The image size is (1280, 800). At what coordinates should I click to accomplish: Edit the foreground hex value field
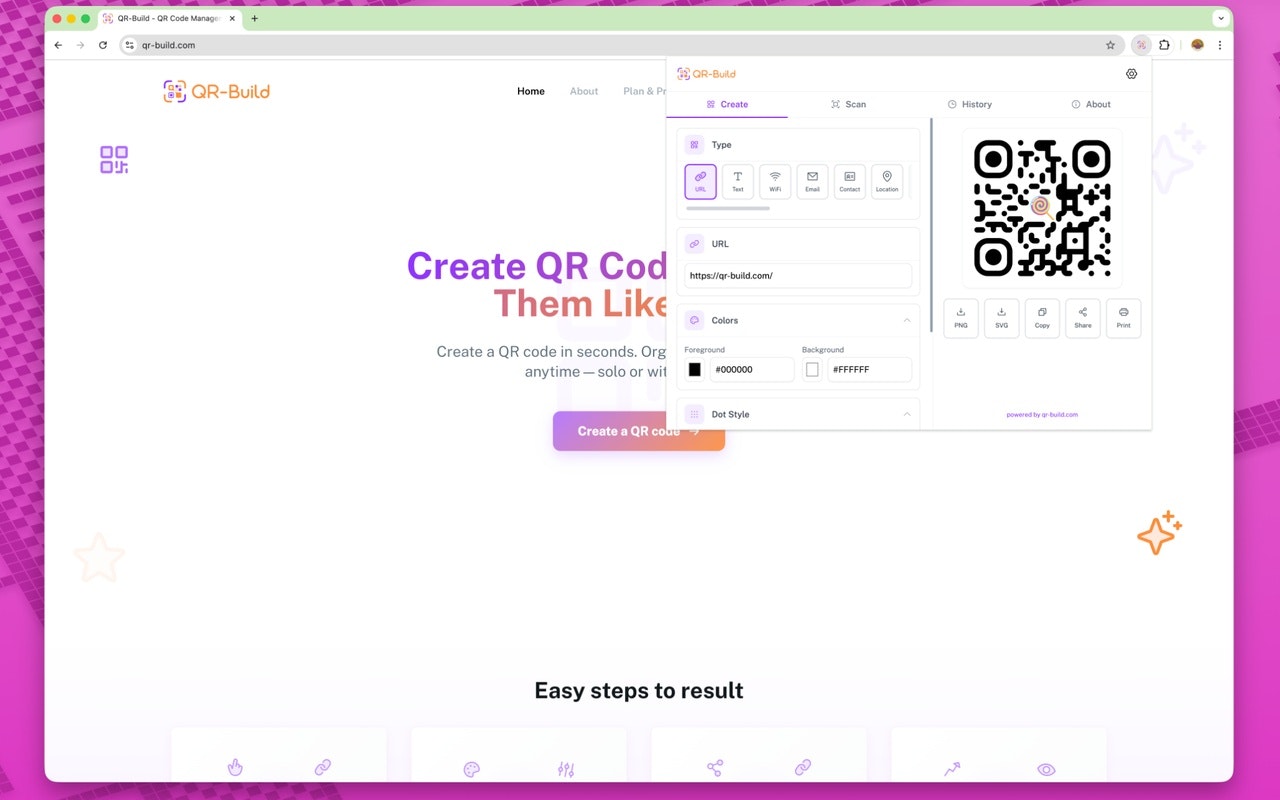pyautogui.click(x=752, y=370)
